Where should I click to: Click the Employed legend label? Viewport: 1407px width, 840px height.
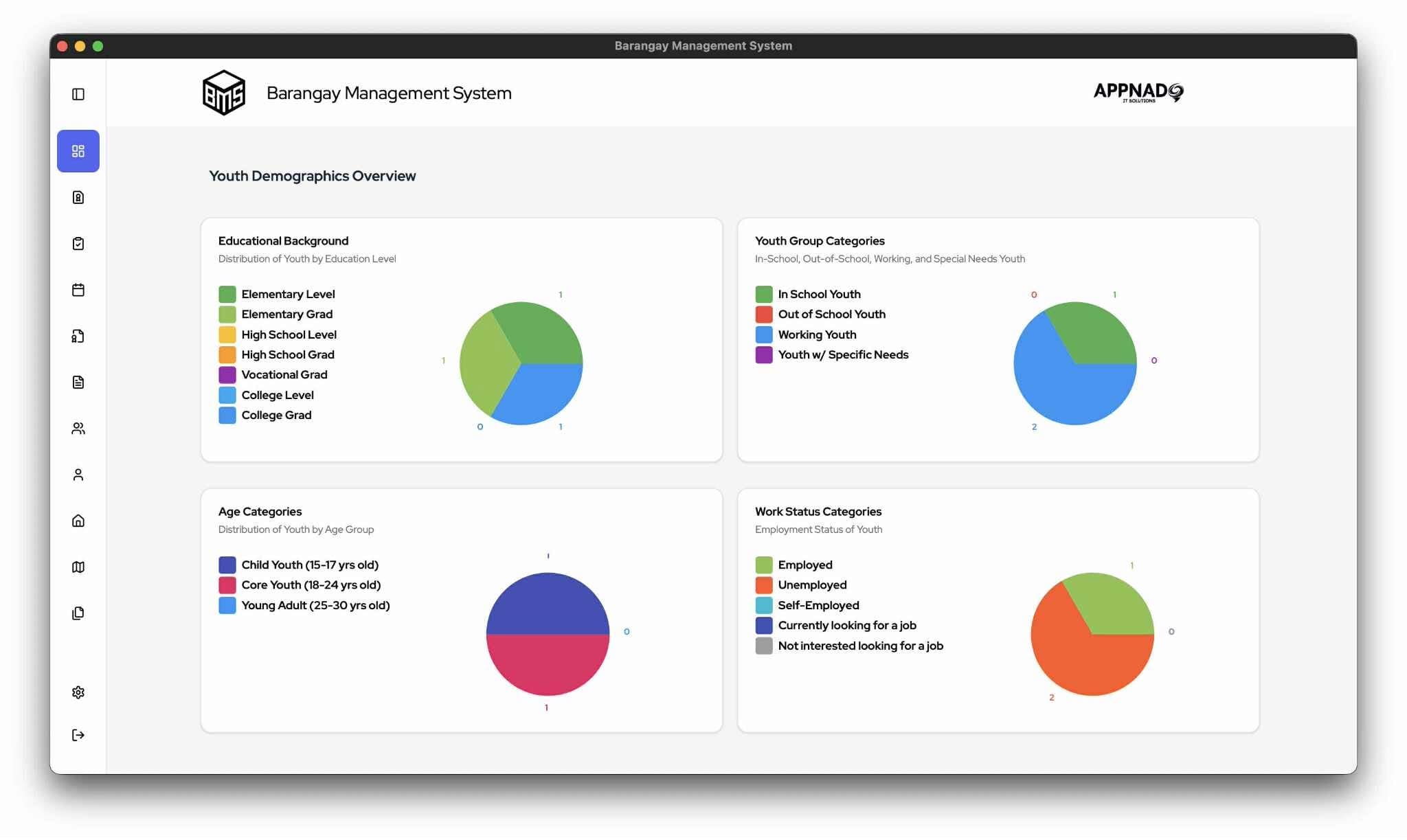click(x=805, y=565)
